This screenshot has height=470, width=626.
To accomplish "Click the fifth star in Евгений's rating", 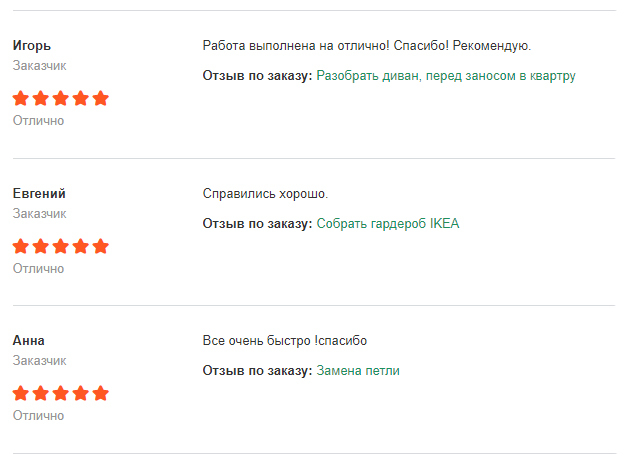I will click(100, 246).
